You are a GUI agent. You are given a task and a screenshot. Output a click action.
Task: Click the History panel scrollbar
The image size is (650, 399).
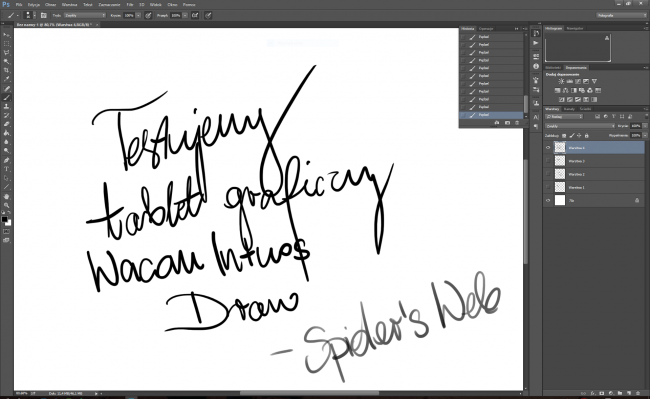526,104
